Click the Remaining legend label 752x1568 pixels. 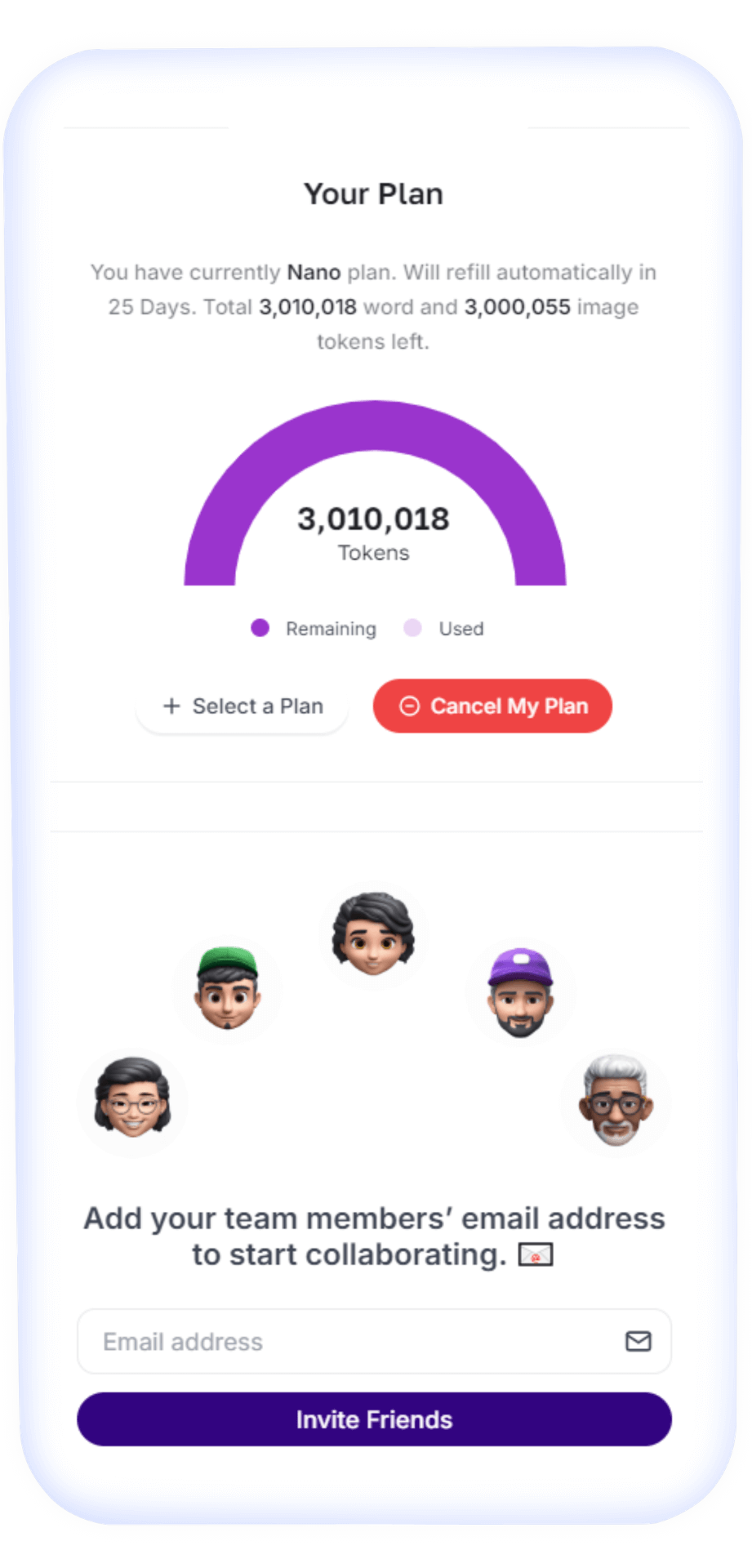point(331,629)
